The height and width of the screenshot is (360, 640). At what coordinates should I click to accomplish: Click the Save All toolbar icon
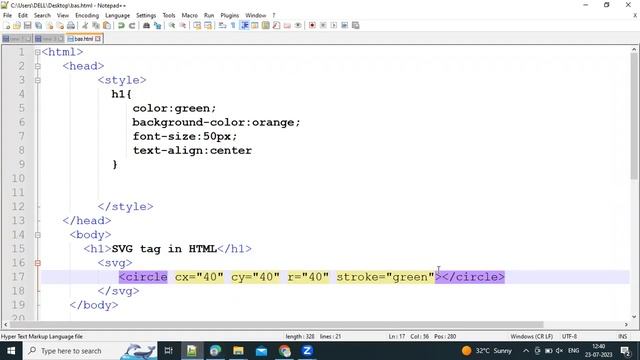pyautogui.click(x=38, y=25)
